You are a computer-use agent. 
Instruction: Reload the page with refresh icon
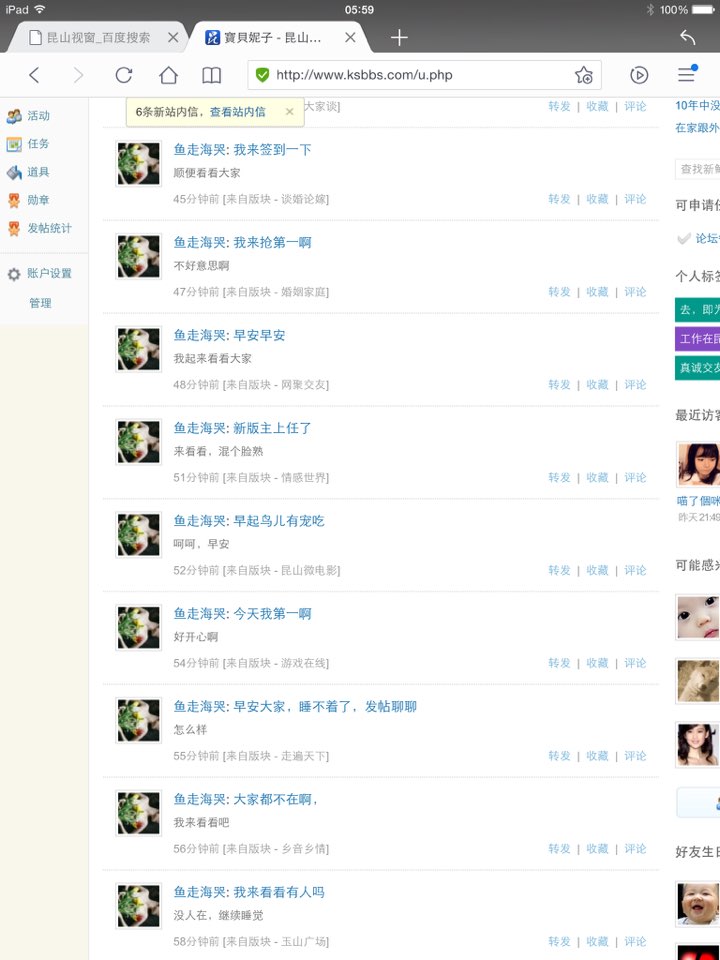coord(124,75)
